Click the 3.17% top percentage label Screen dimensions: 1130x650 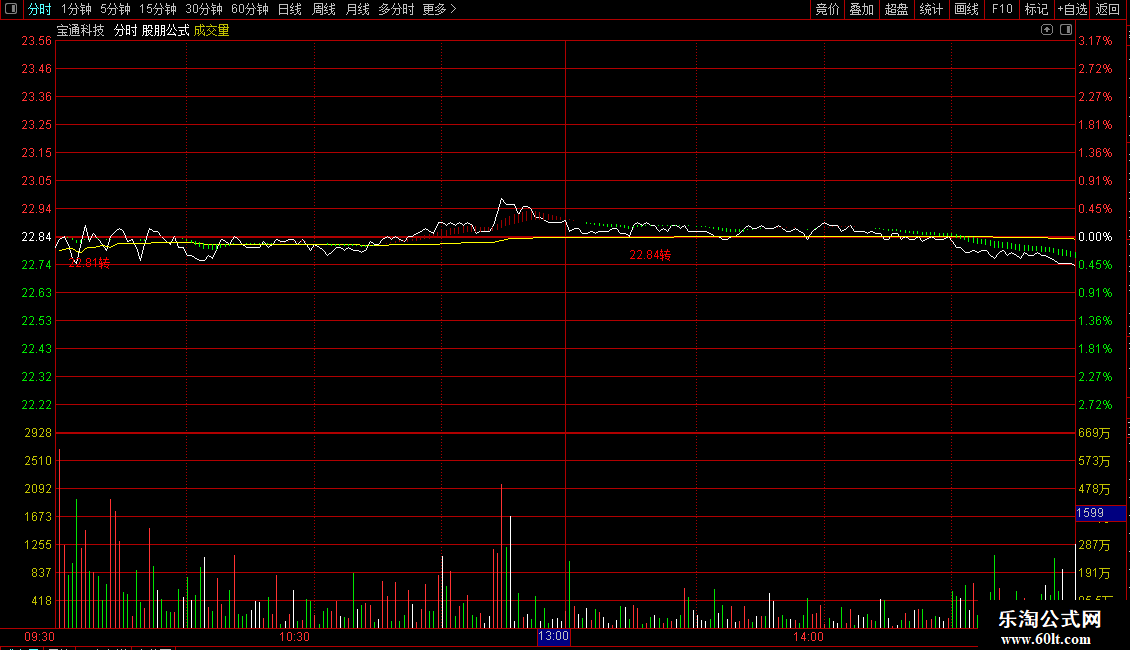click(x=1095, y=41)
